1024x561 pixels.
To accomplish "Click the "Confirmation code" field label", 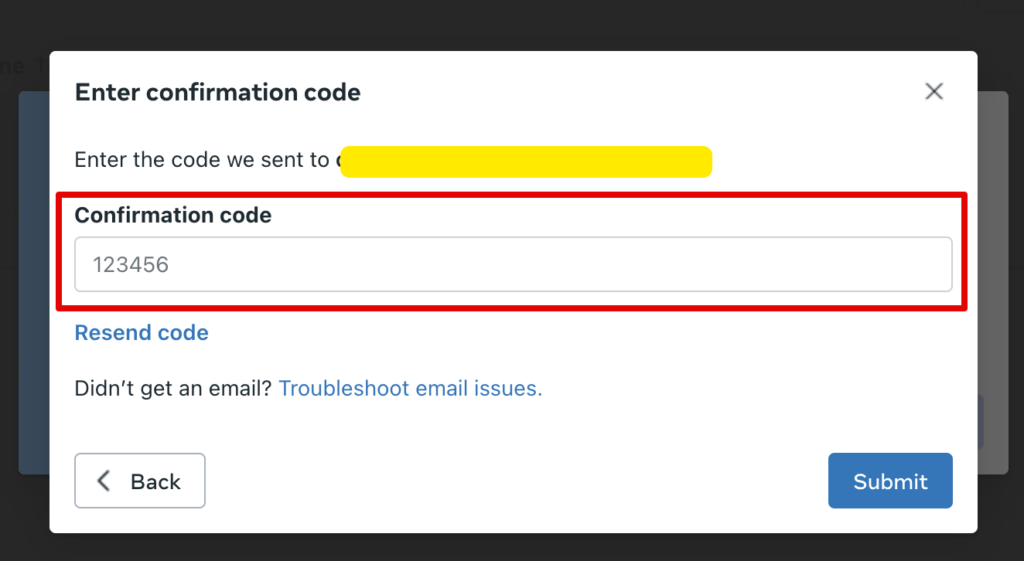I will tap(173, 215).
